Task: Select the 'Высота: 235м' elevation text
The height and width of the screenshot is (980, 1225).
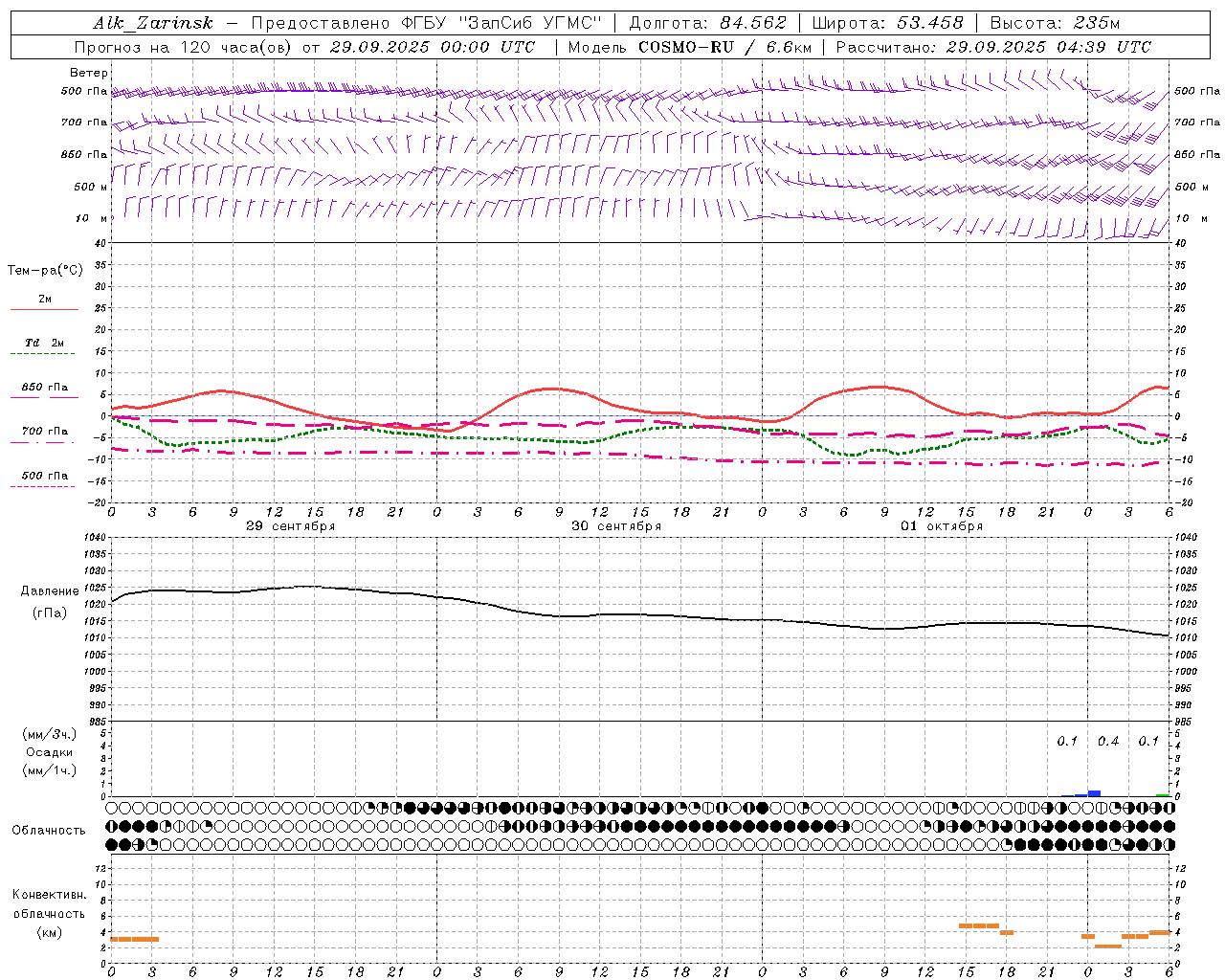Action: [x=1055, y=23]
